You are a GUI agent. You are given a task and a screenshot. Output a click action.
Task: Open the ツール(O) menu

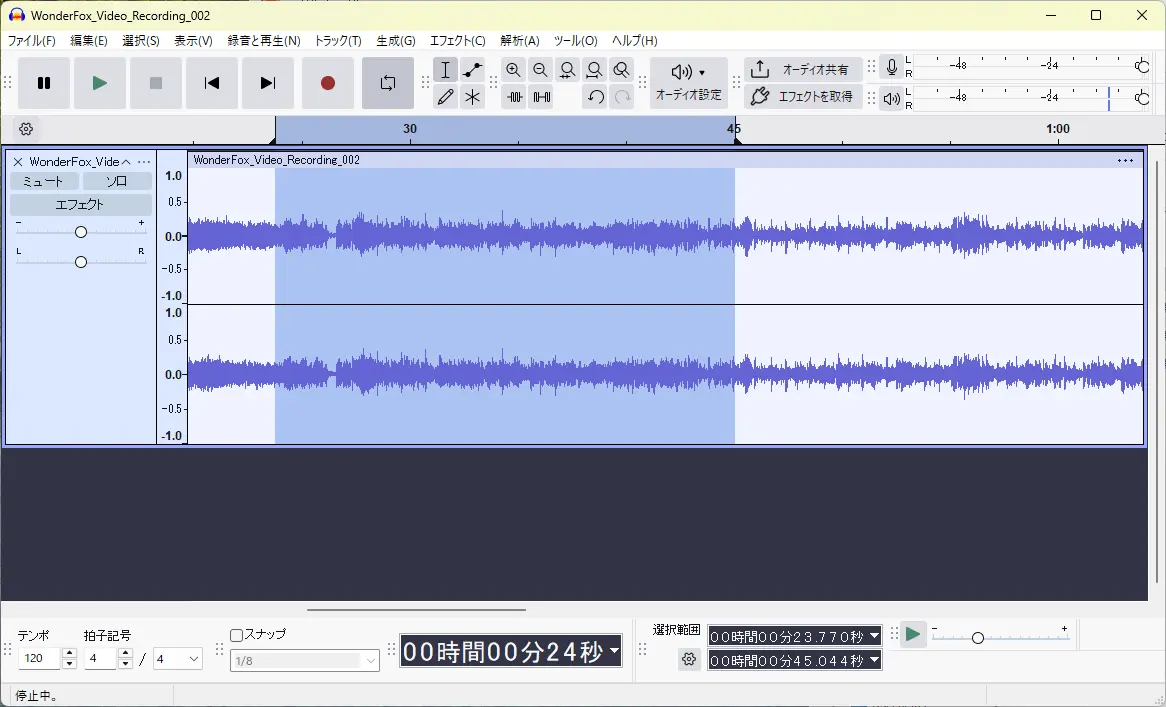(575, 40)
